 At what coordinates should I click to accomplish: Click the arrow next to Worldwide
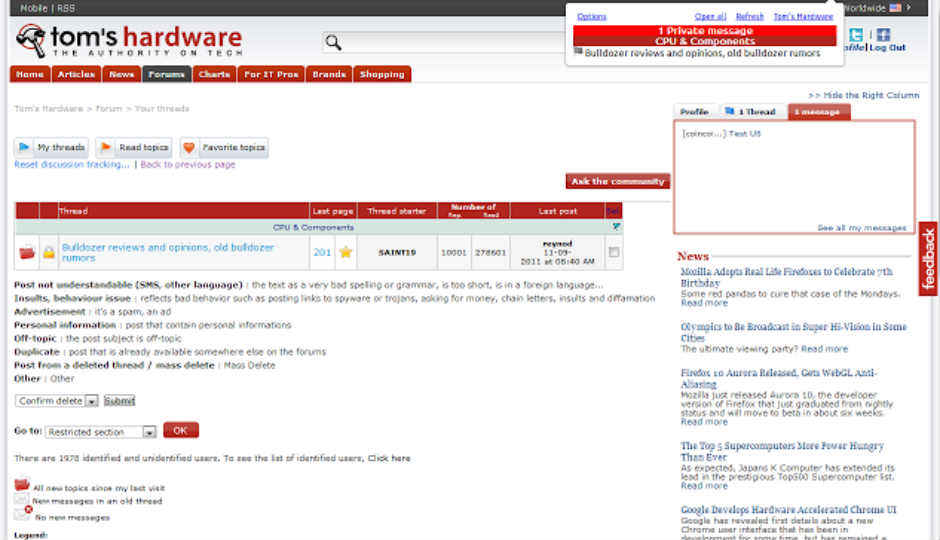[909, 8]
